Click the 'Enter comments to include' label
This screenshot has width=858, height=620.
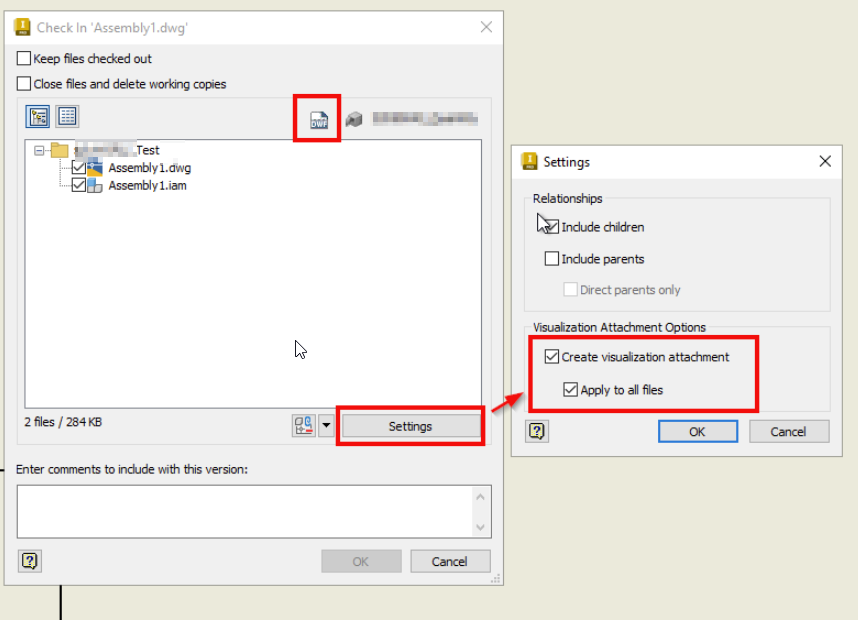pyautogui.click(x=132, y=470)
